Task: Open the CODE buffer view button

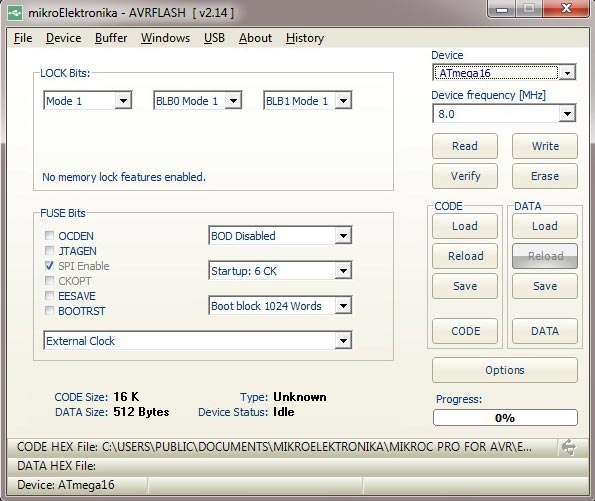Action: coord(465,331)
